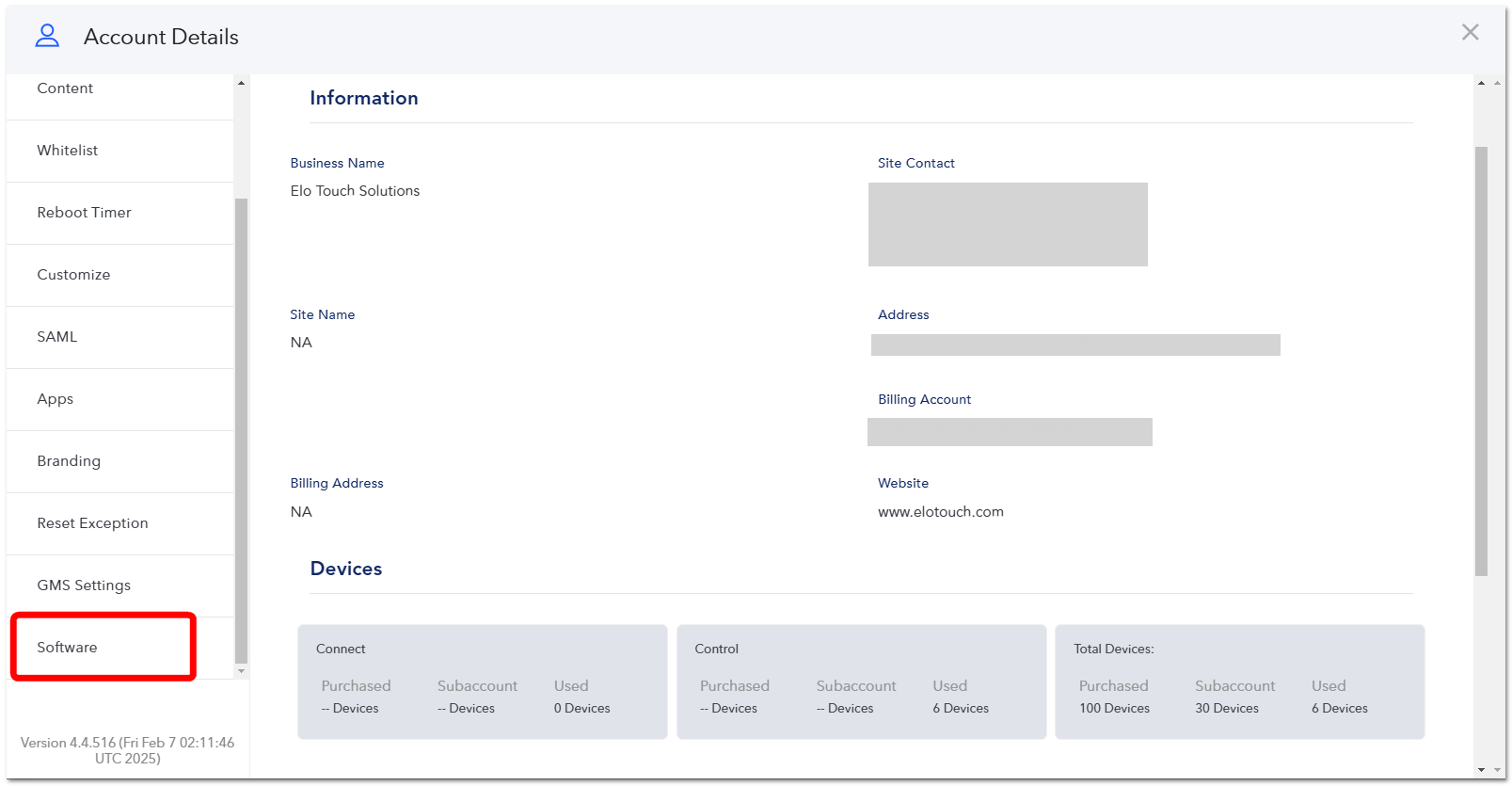Viewport: 1512px width, 786px height.
Task: Click the Control devices card title
Action: click(716, 650)
